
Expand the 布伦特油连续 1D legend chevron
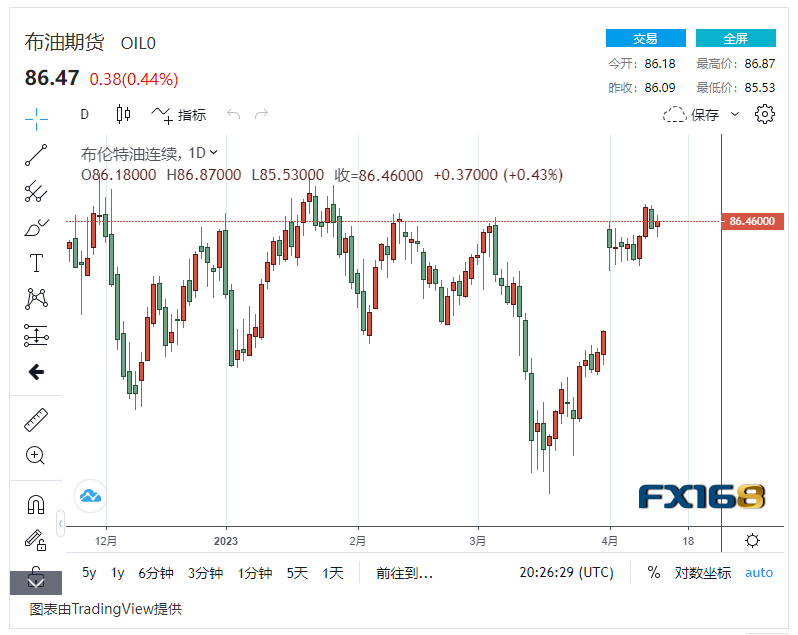click(x=214, y=153)
